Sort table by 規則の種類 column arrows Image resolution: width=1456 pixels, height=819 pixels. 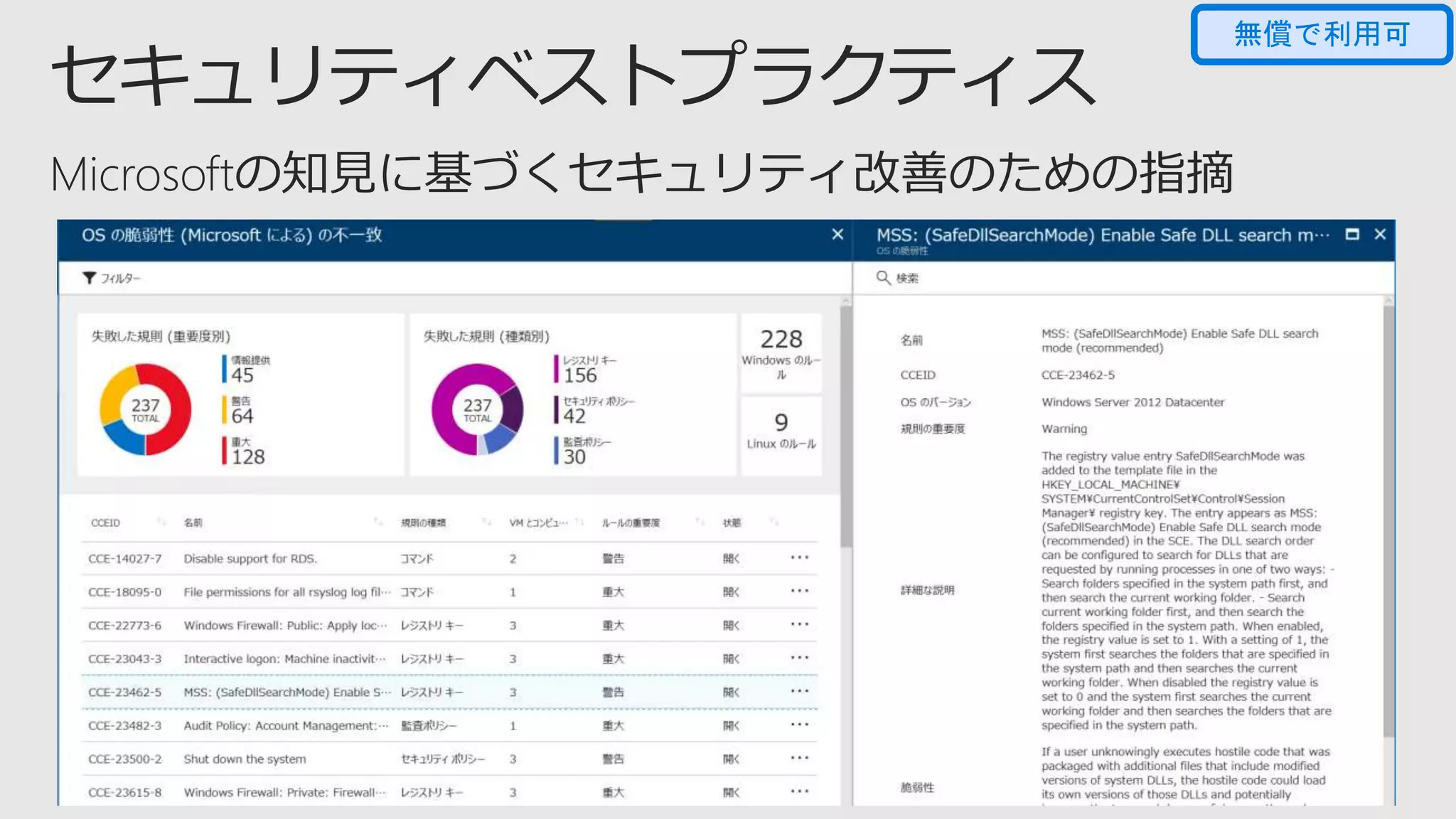coord(486,523)
